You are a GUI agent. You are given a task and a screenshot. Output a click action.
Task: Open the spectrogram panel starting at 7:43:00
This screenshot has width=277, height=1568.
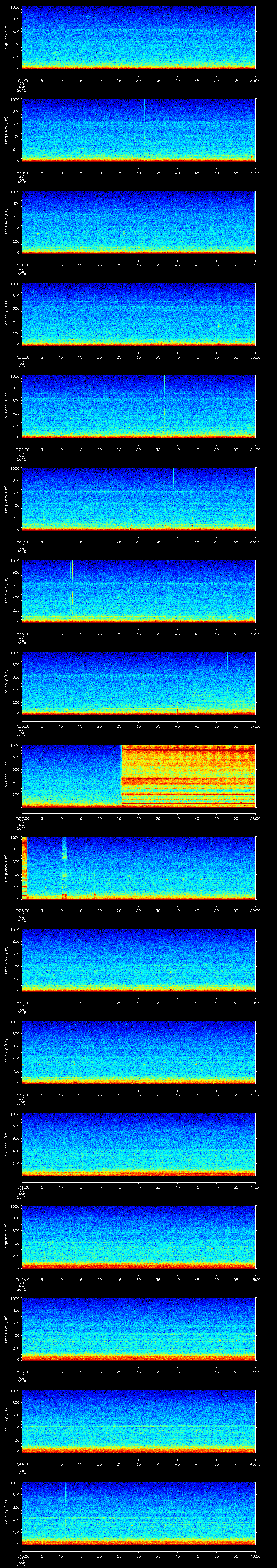coord(138,1329)
